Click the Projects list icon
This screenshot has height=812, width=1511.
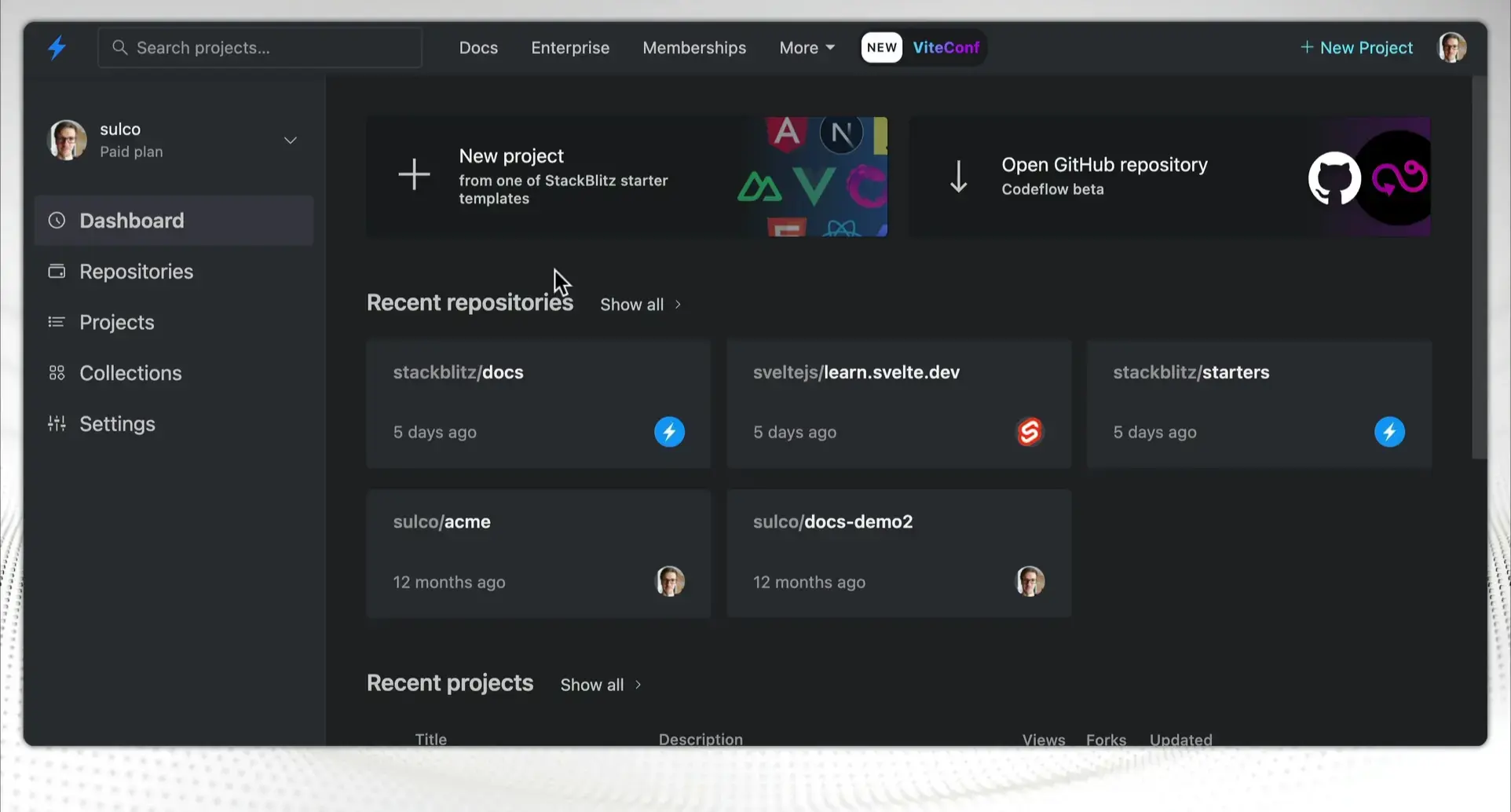[x=57, y=322]
